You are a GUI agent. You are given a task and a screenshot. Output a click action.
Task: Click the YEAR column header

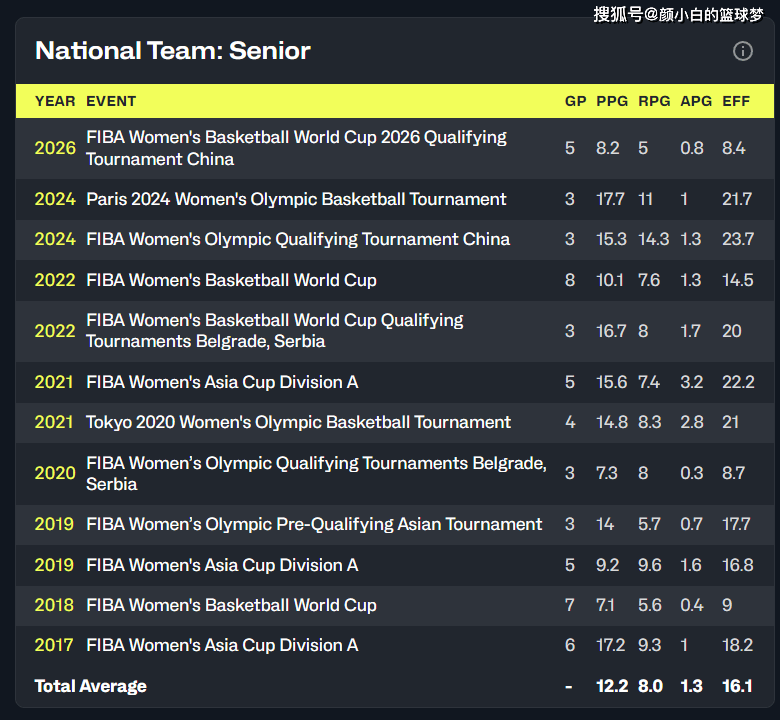(55, 101)
